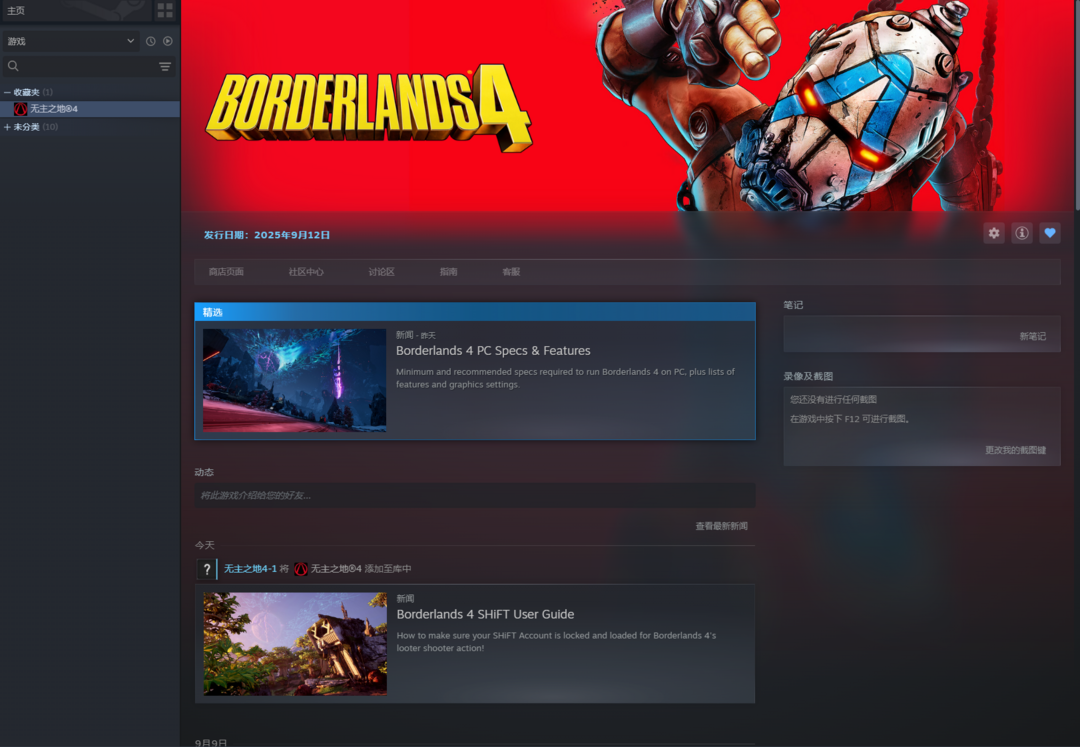Viewport: 1080px width, 747px height.
Task: Click the activity post input field
Action: coord(475,496)
